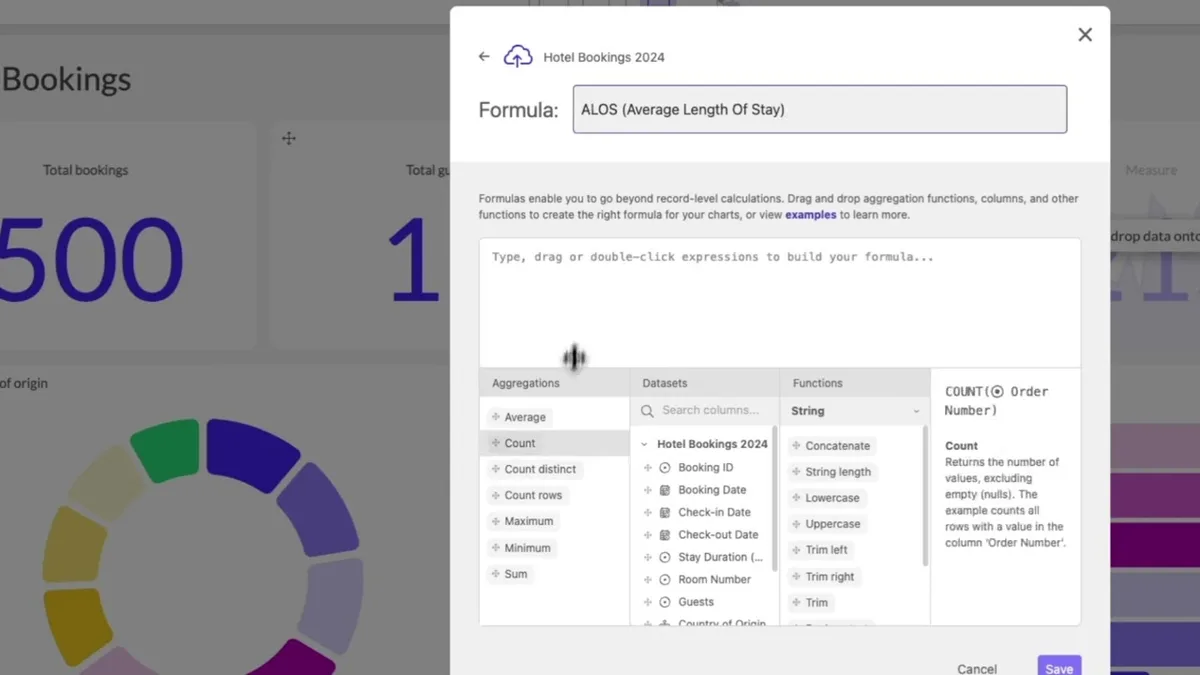
Task: Open the String function category dropdown
Action: coord(854,411)
